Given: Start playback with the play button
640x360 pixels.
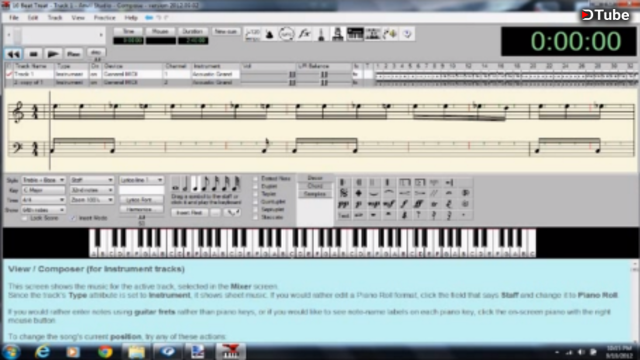Looking at the screenshot, I should [53, 53].
